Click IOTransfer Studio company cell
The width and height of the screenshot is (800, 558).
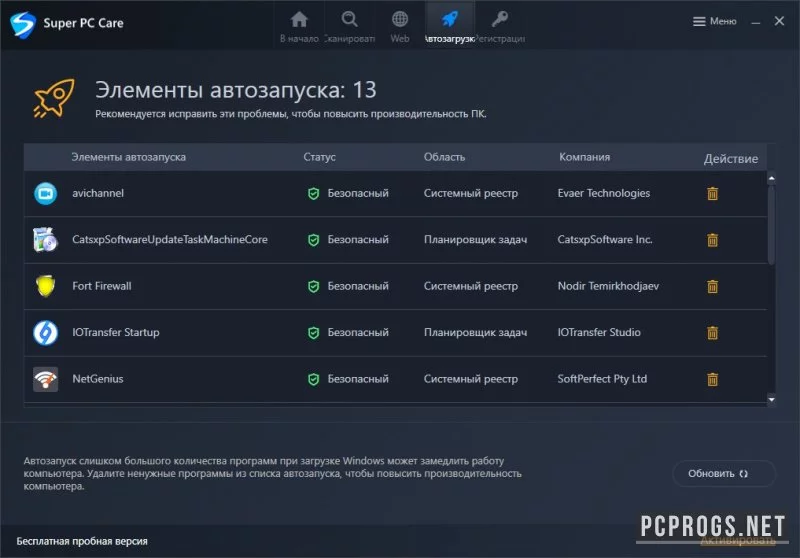tap(599, 333)
